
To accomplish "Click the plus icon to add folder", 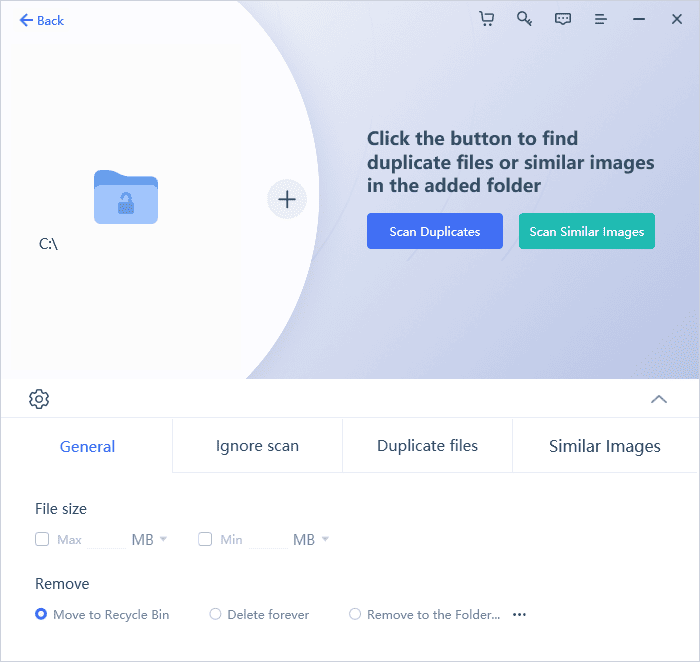I will coord(287,199).
